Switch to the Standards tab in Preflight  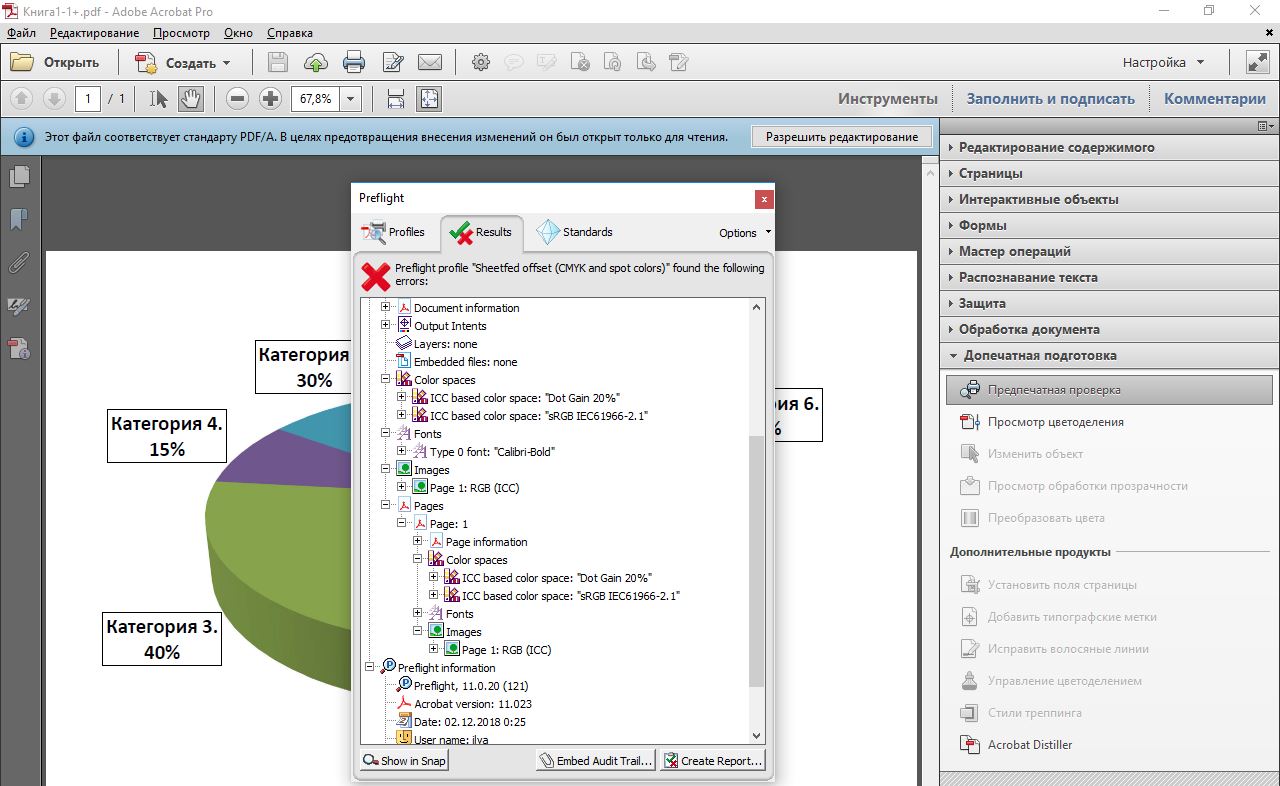[575, 232]
